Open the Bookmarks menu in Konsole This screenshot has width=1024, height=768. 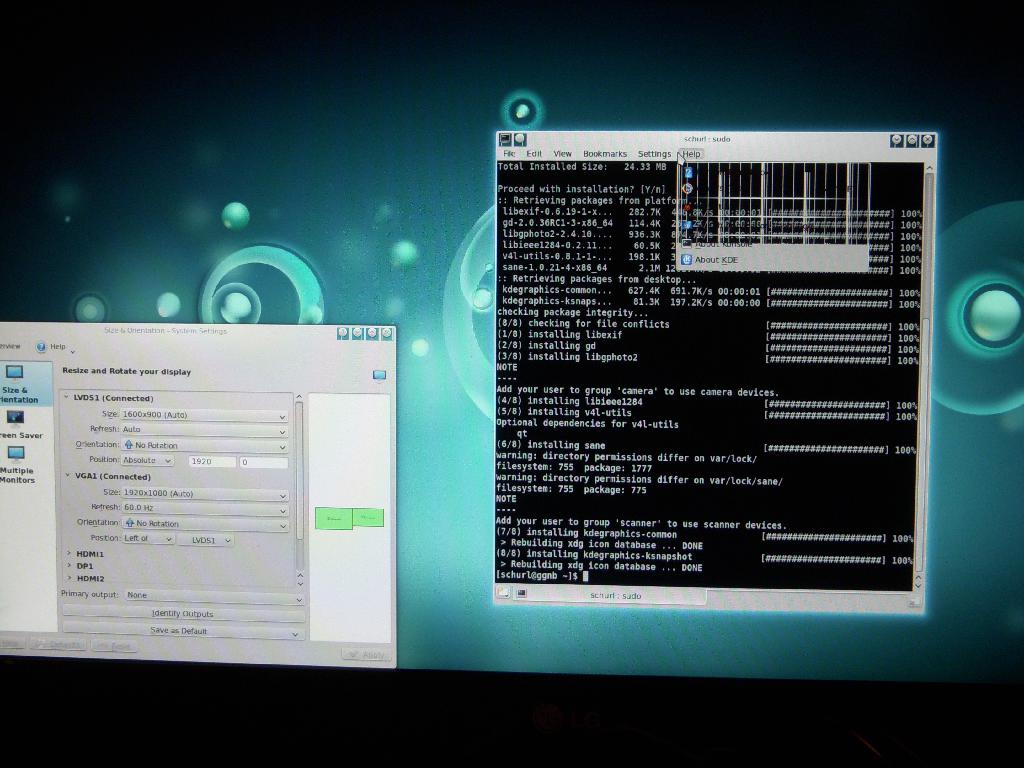pos(604,154)
